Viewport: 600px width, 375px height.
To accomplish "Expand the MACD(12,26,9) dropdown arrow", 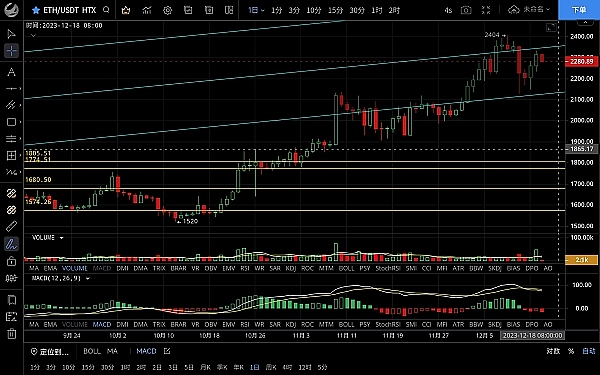I will 88,279.
